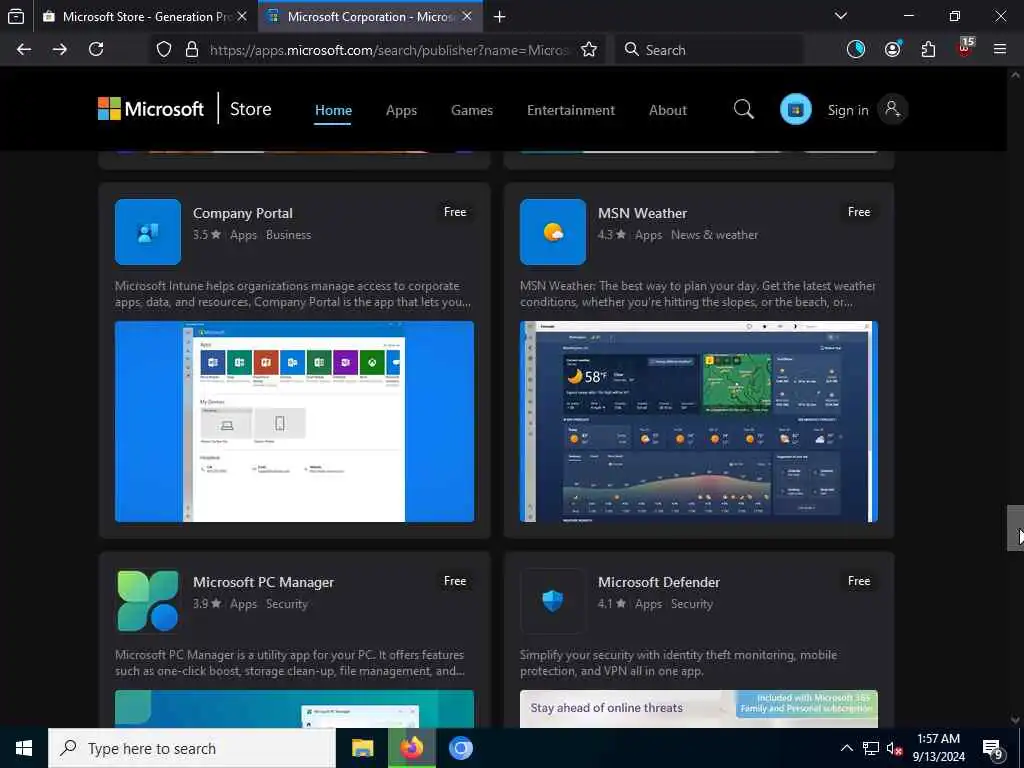Open the Entertainment navigation item

571,110
